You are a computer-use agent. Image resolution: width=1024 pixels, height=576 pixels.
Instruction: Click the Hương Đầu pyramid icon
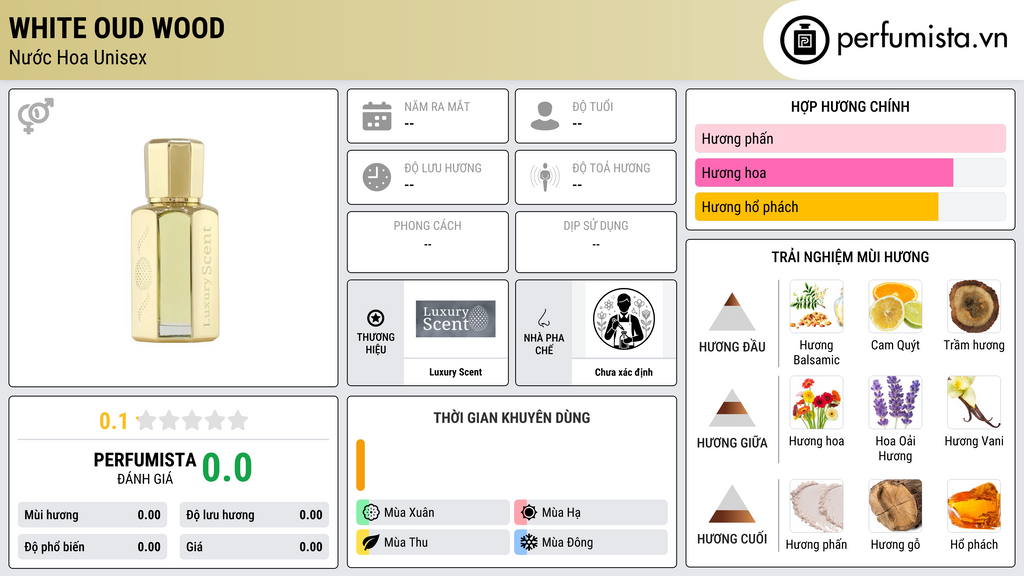(x=732, y=312)
